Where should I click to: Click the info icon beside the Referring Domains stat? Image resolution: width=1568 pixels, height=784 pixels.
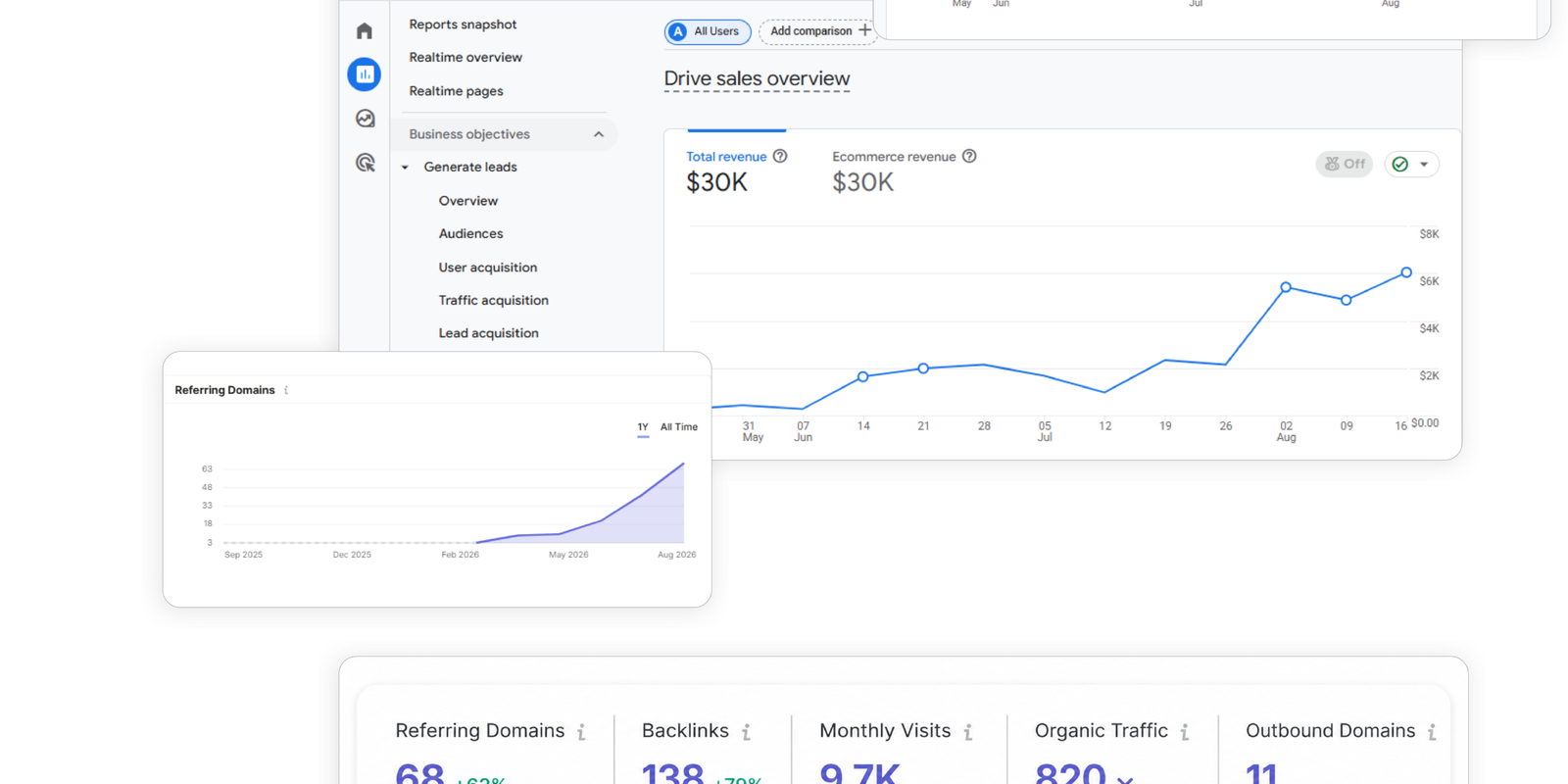point(581,732)
